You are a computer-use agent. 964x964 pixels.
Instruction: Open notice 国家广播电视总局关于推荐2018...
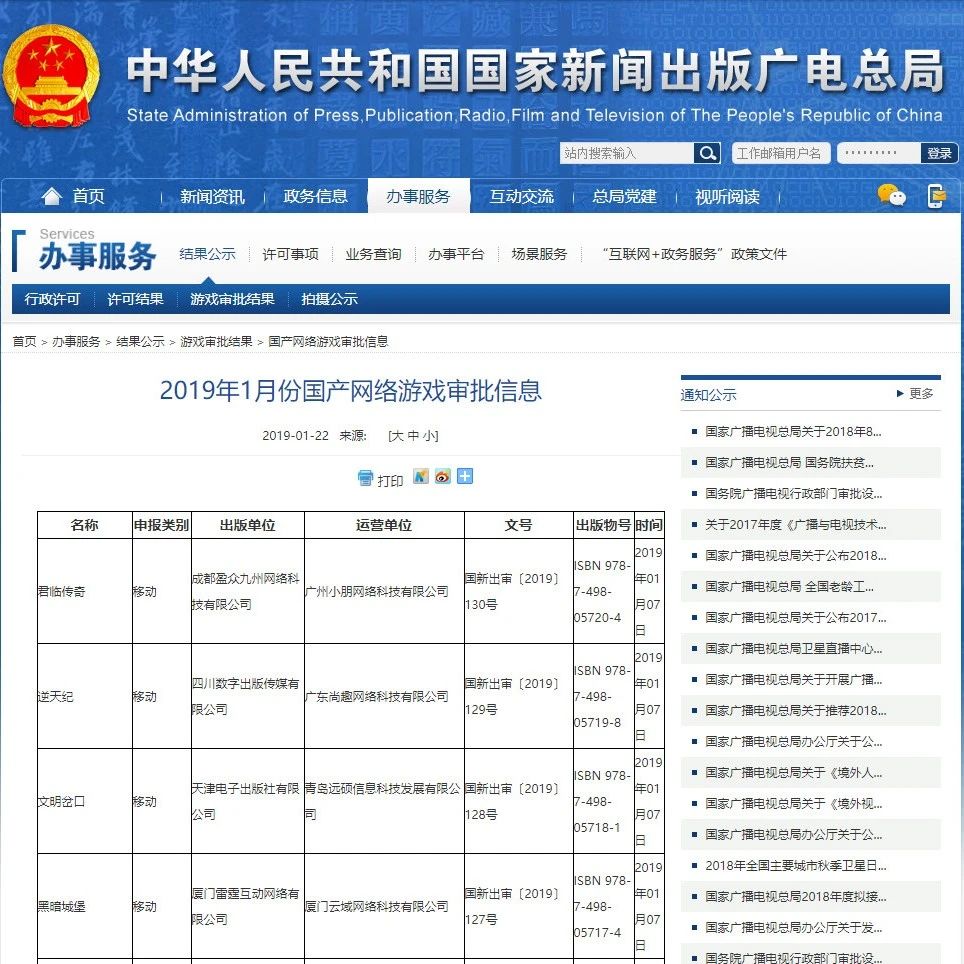click(x=796, y=711)
